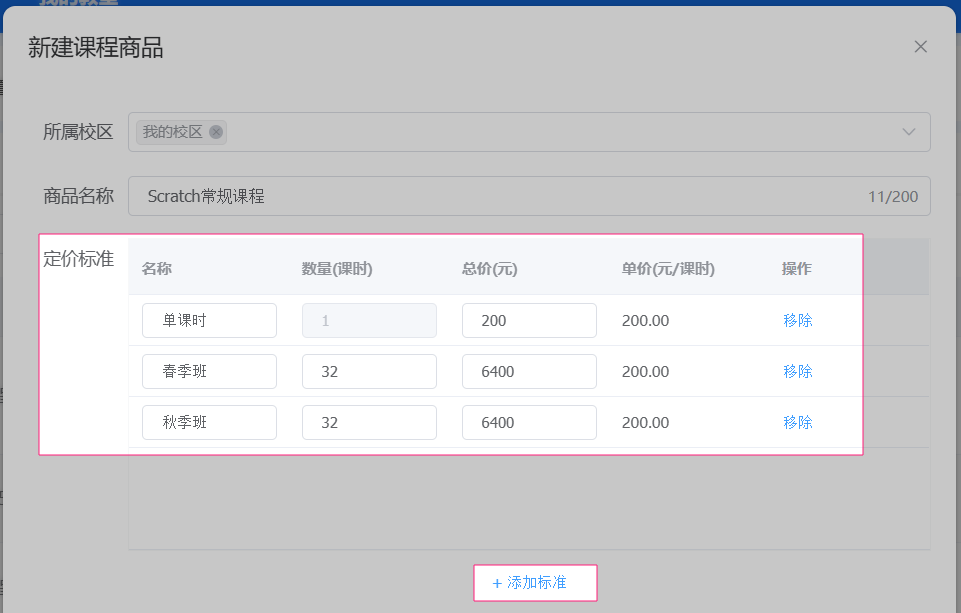Edit the total price field showing 200
This screenshot has height=613, width=961.
[x=529, y=321]
